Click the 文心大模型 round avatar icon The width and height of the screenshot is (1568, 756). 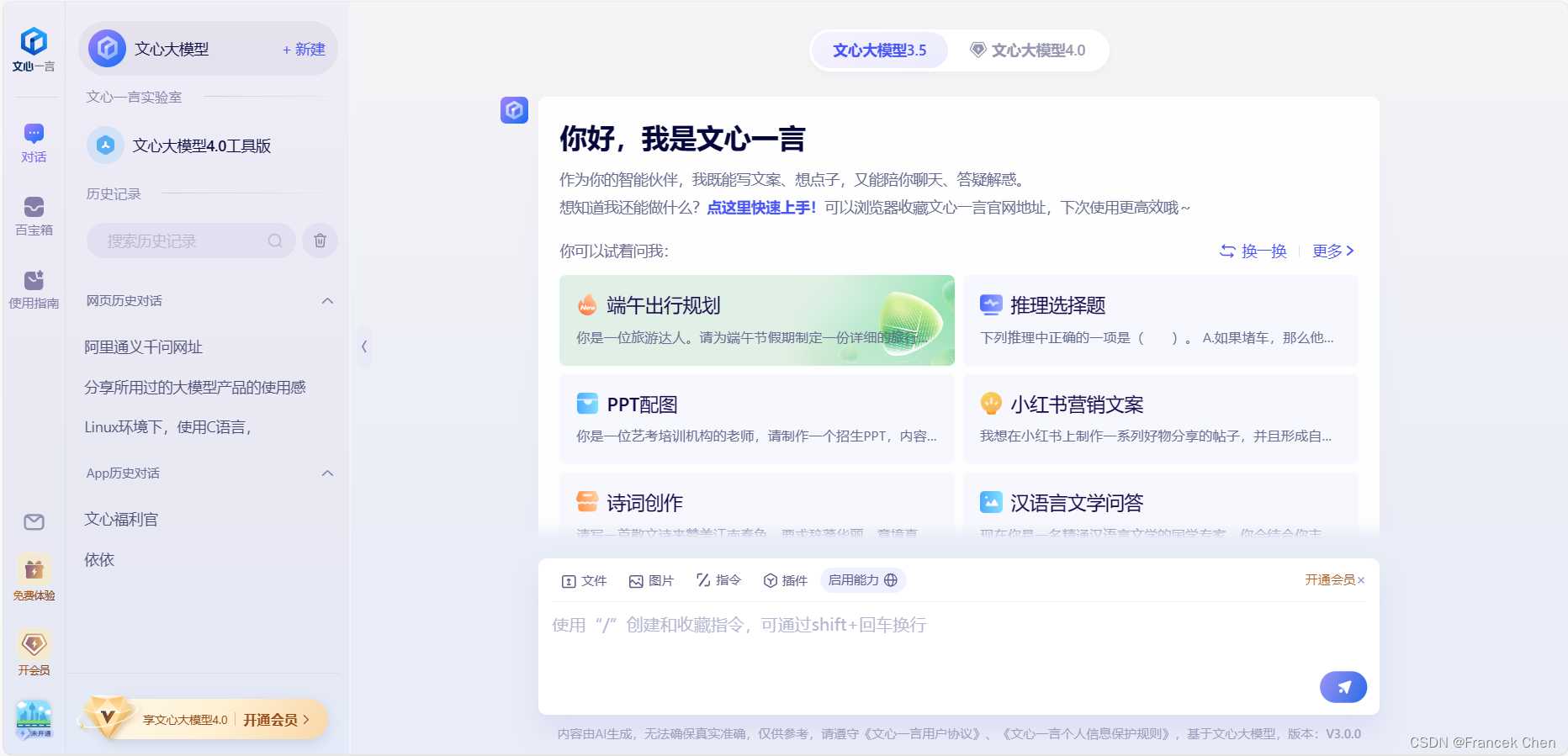(x=108, y=49)
